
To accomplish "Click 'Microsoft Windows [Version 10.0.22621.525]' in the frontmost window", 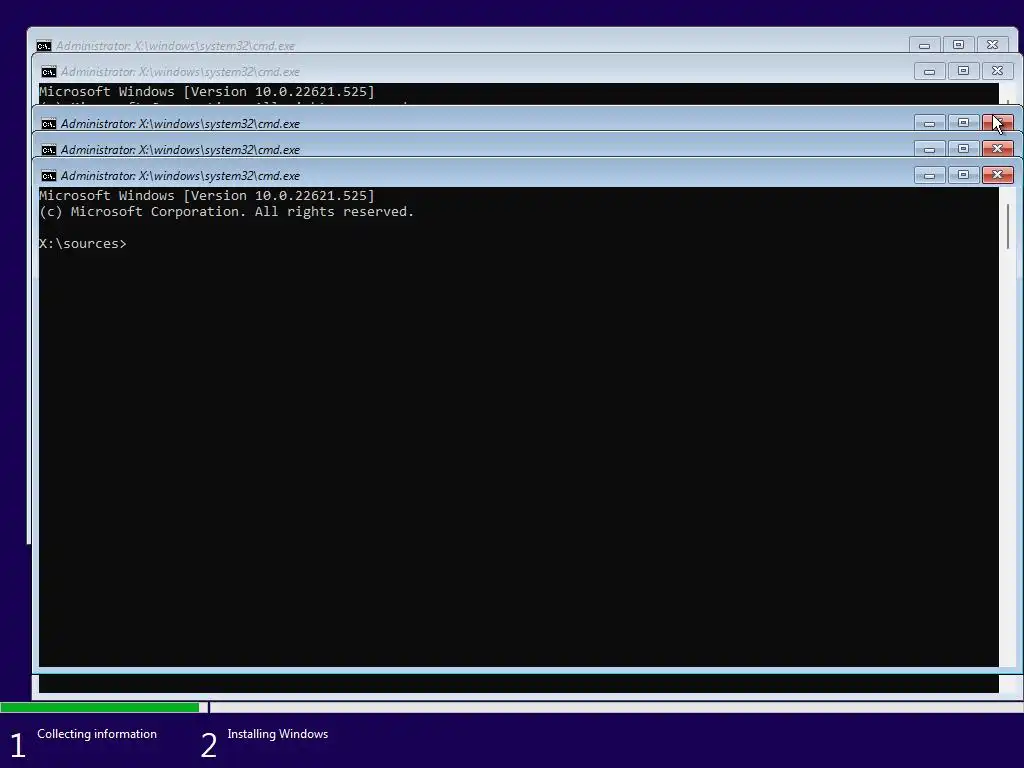I will (x=207, y=195).
